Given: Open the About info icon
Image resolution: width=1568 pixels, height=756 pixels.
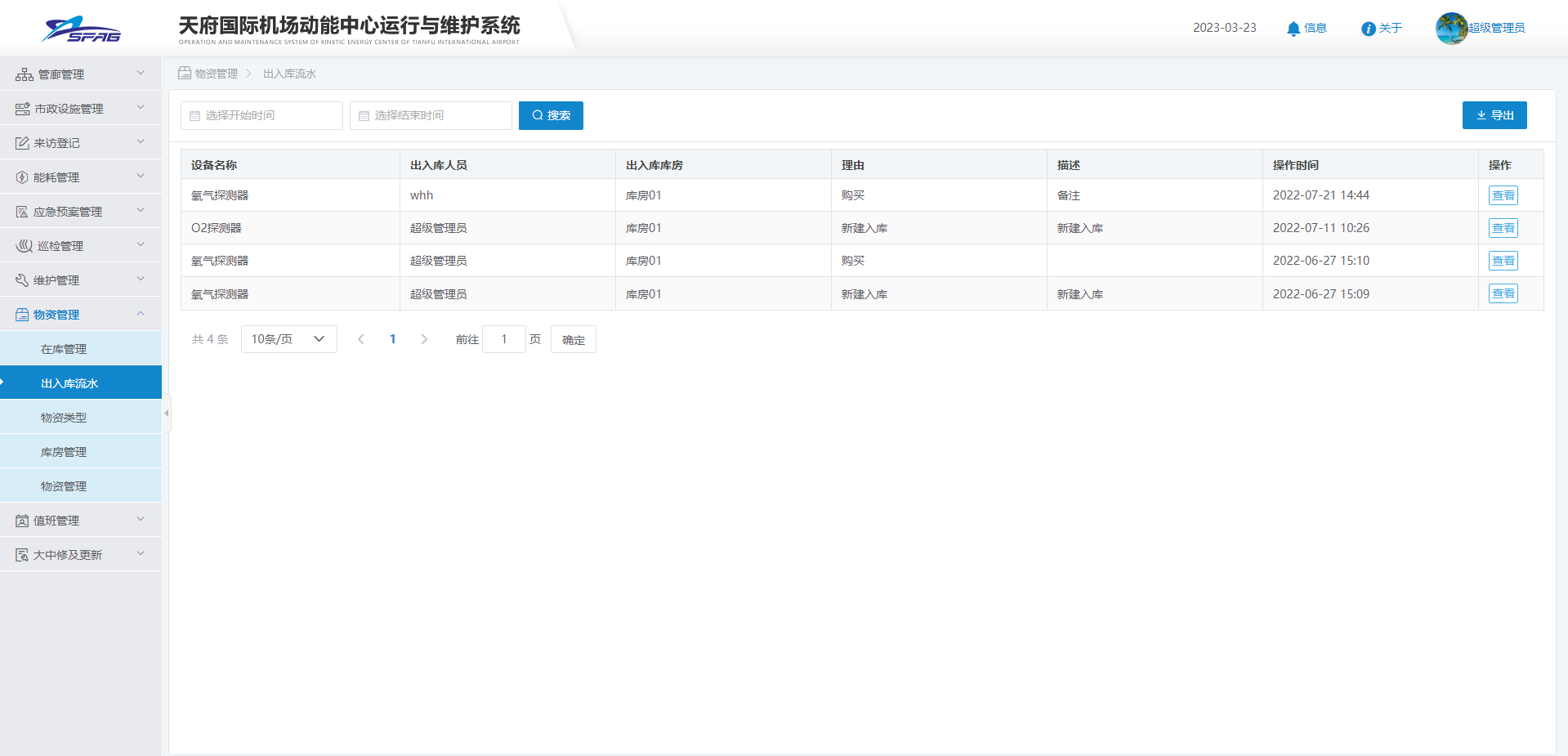Looking at the screenshot, I should tap(1368, 29).
